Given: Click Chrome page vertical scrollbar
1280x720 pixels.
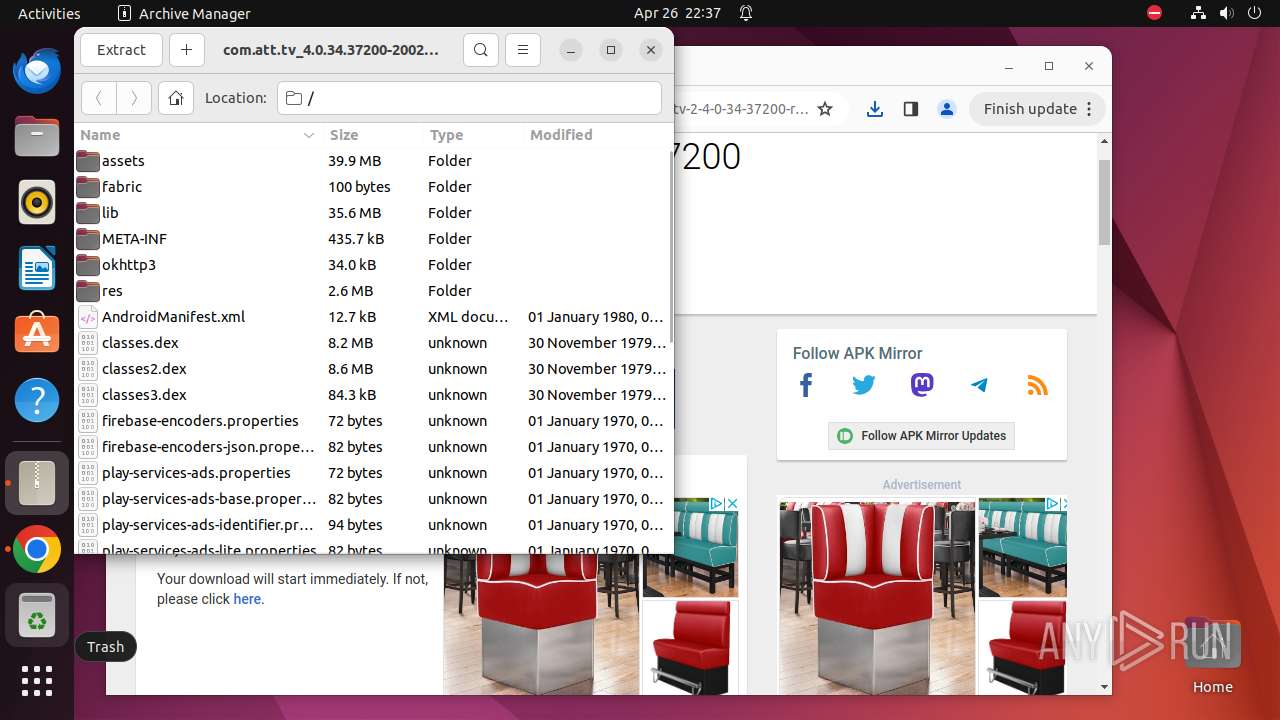Looking at the screenshot, I should [x=1104, y=202].
